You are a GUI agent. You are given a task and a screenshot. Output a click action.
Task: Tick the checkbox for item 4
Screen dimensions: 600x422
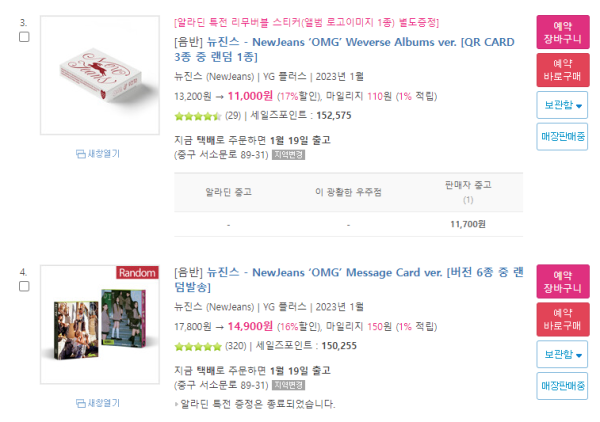(24, 286)
